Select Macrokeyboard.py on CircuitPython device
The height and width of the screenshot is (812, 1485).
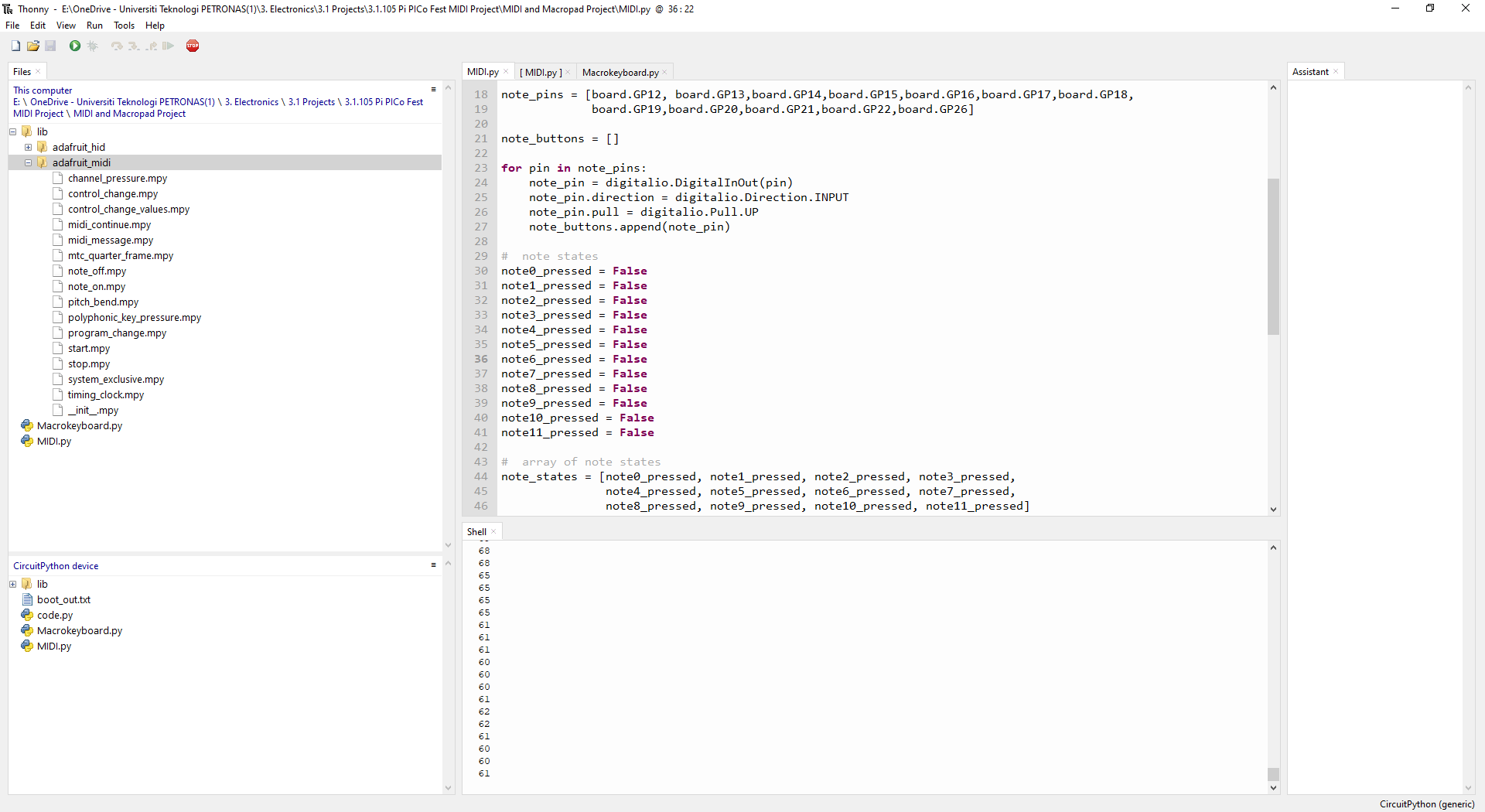coord(79,631)
